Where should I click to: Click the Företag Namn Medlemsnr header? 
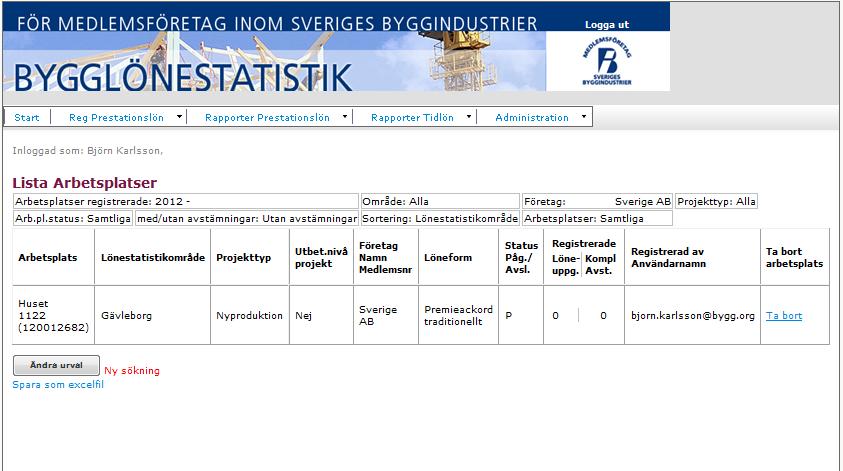pyautogui.click(x=386, y=257)
